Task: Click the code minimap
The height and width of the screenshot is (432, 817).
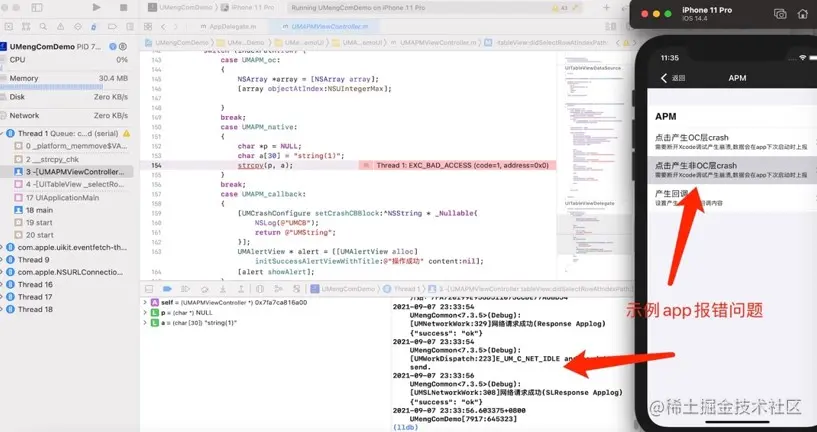Action: click(592, 162)
